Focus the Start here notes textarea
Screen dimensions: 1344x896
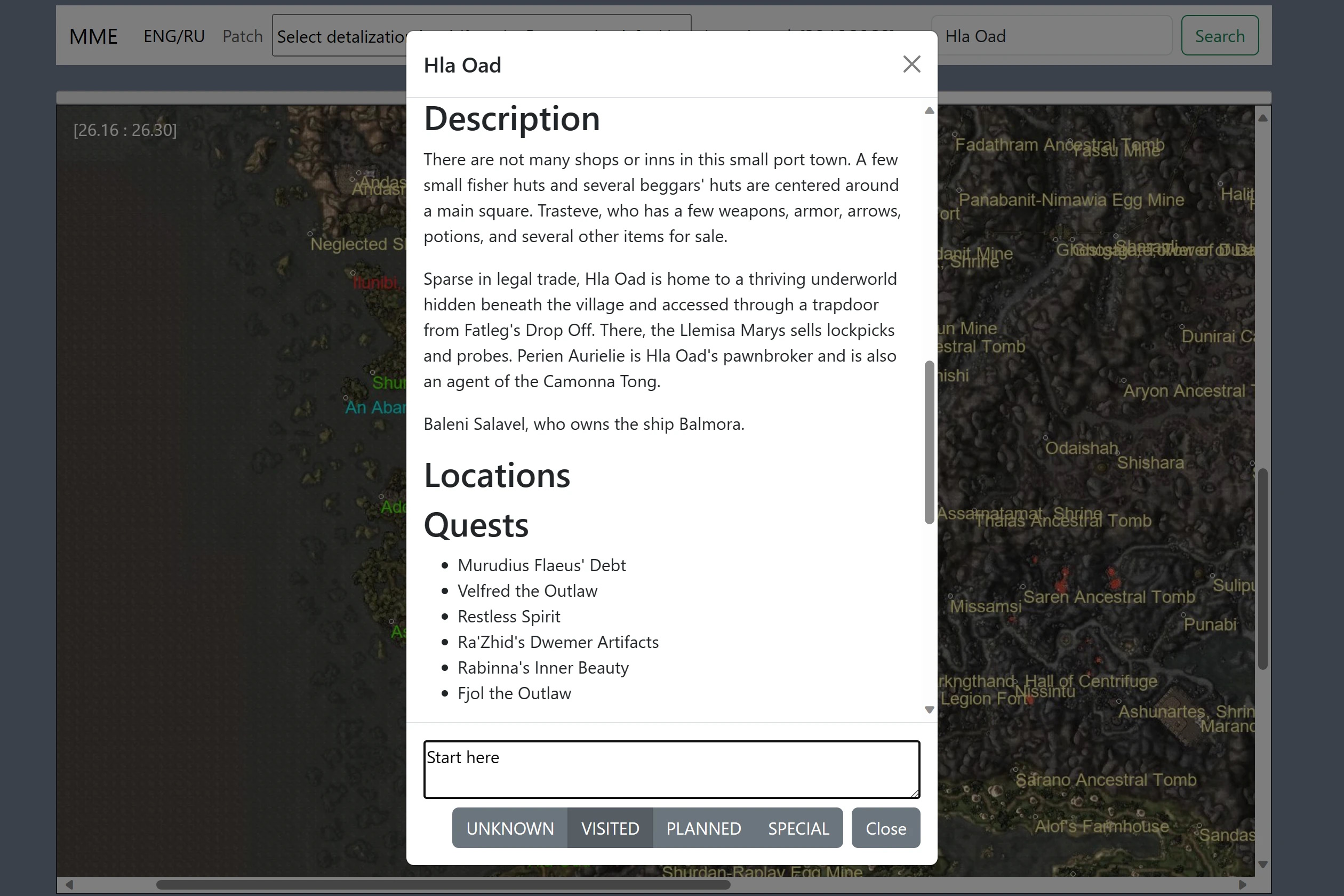point(671,769)
